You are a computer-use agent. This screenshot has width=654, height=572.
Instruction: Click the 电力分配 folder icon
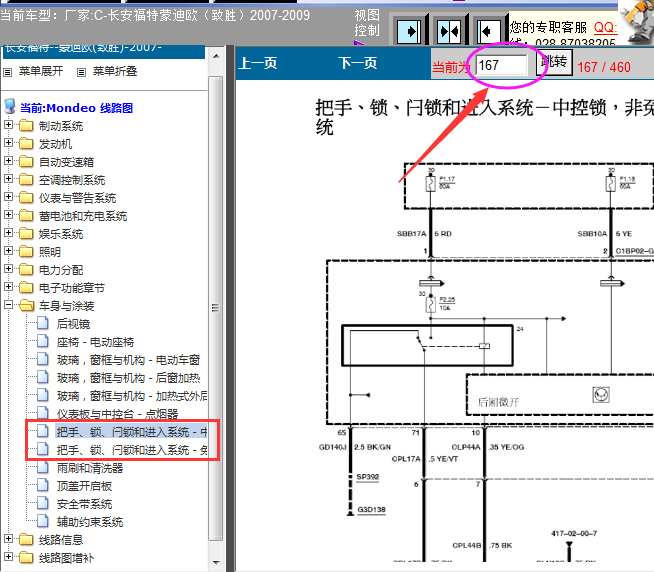[26, 269]
